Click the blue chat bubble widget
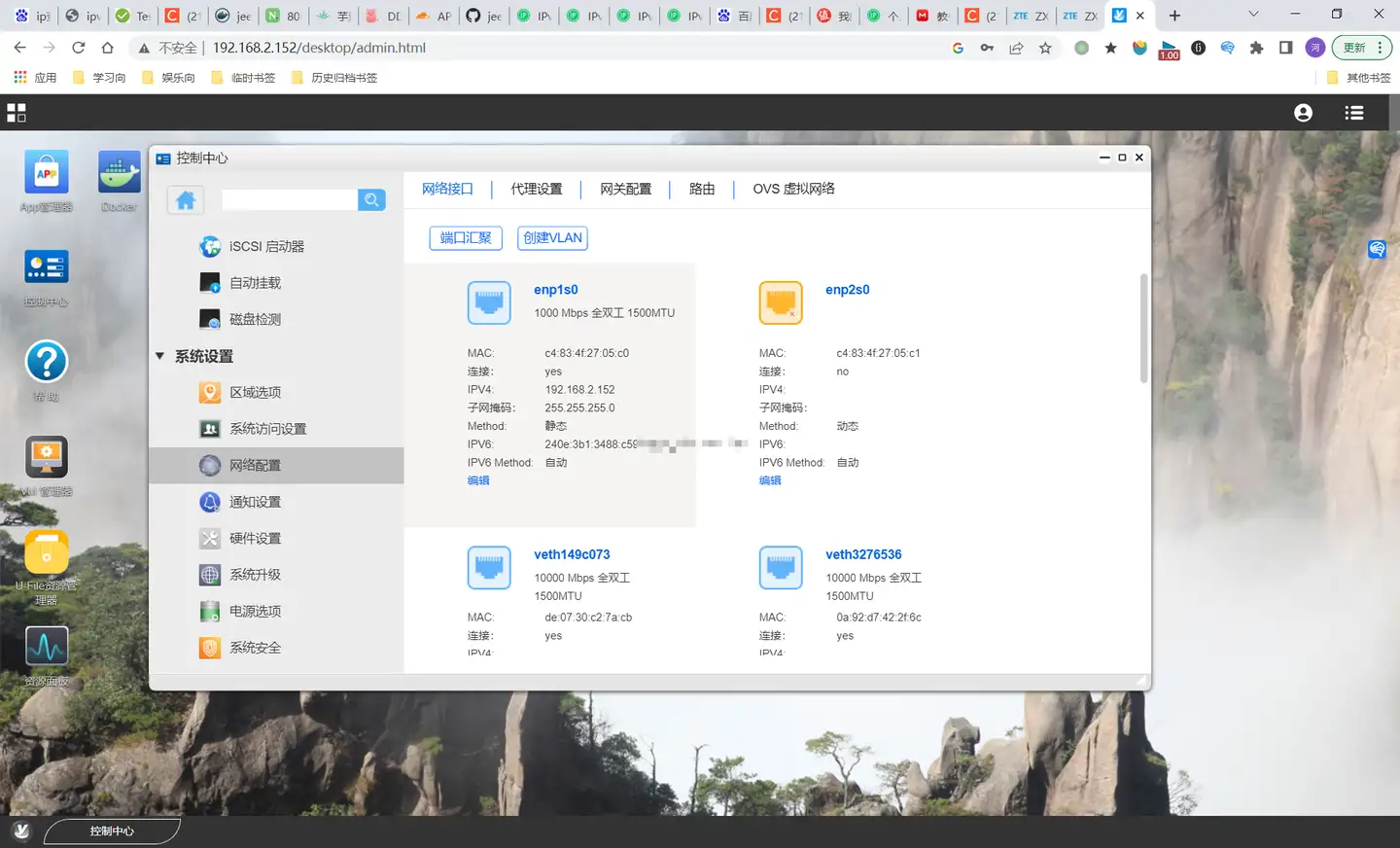This screenshot has width=1400, height=848. tap(1377, 250)
